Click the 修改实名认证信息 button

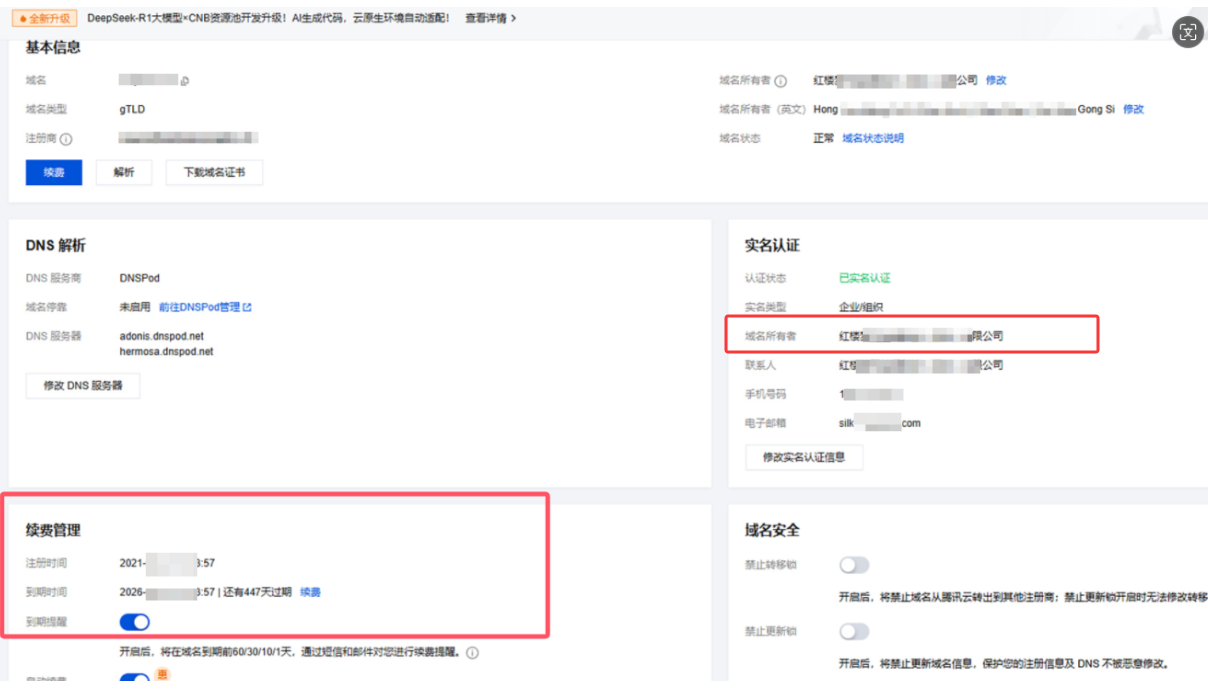coord(804,457)
